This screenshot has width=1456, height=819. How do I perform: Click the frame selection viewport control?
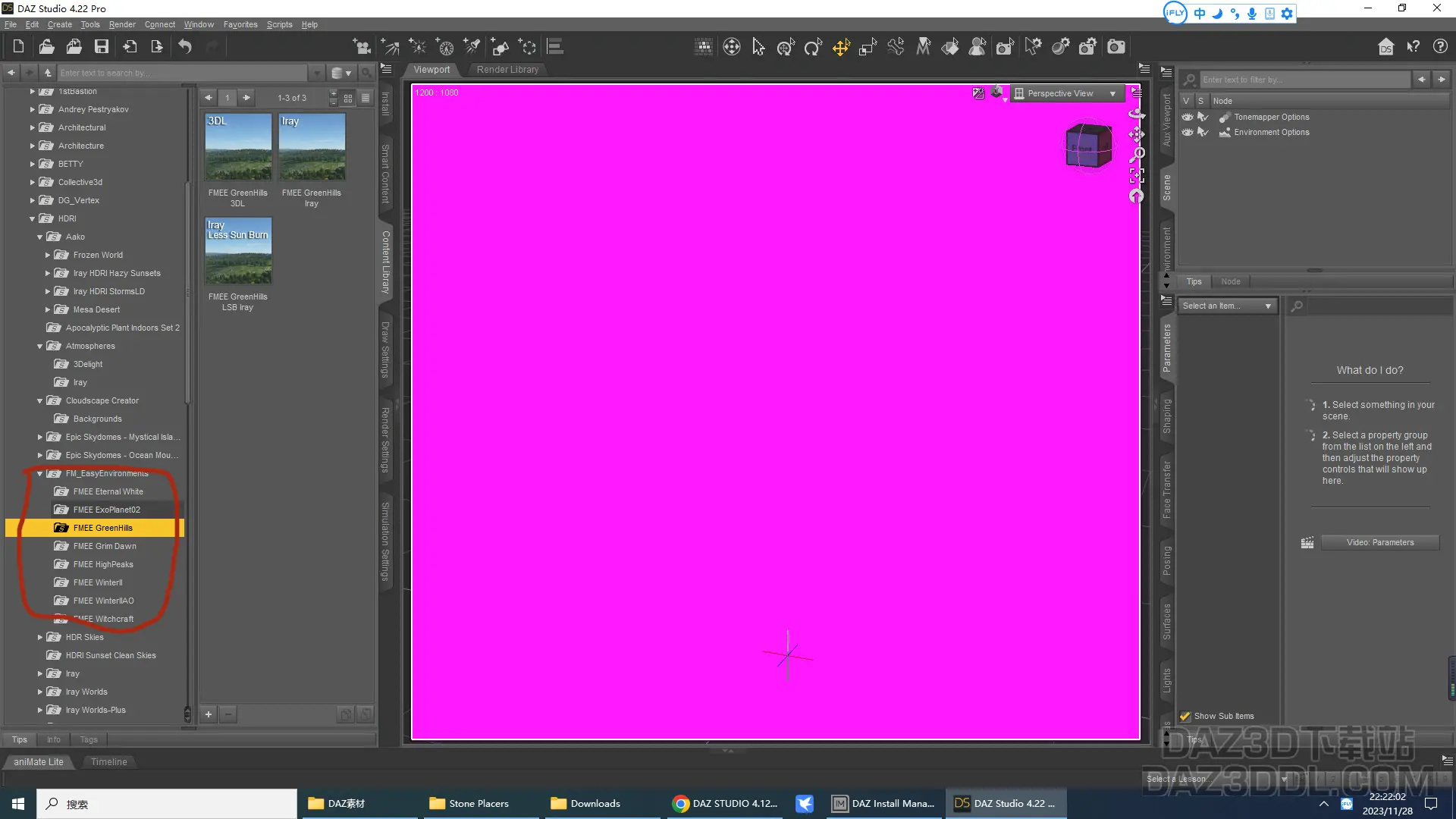click(x=1136, y=176)
